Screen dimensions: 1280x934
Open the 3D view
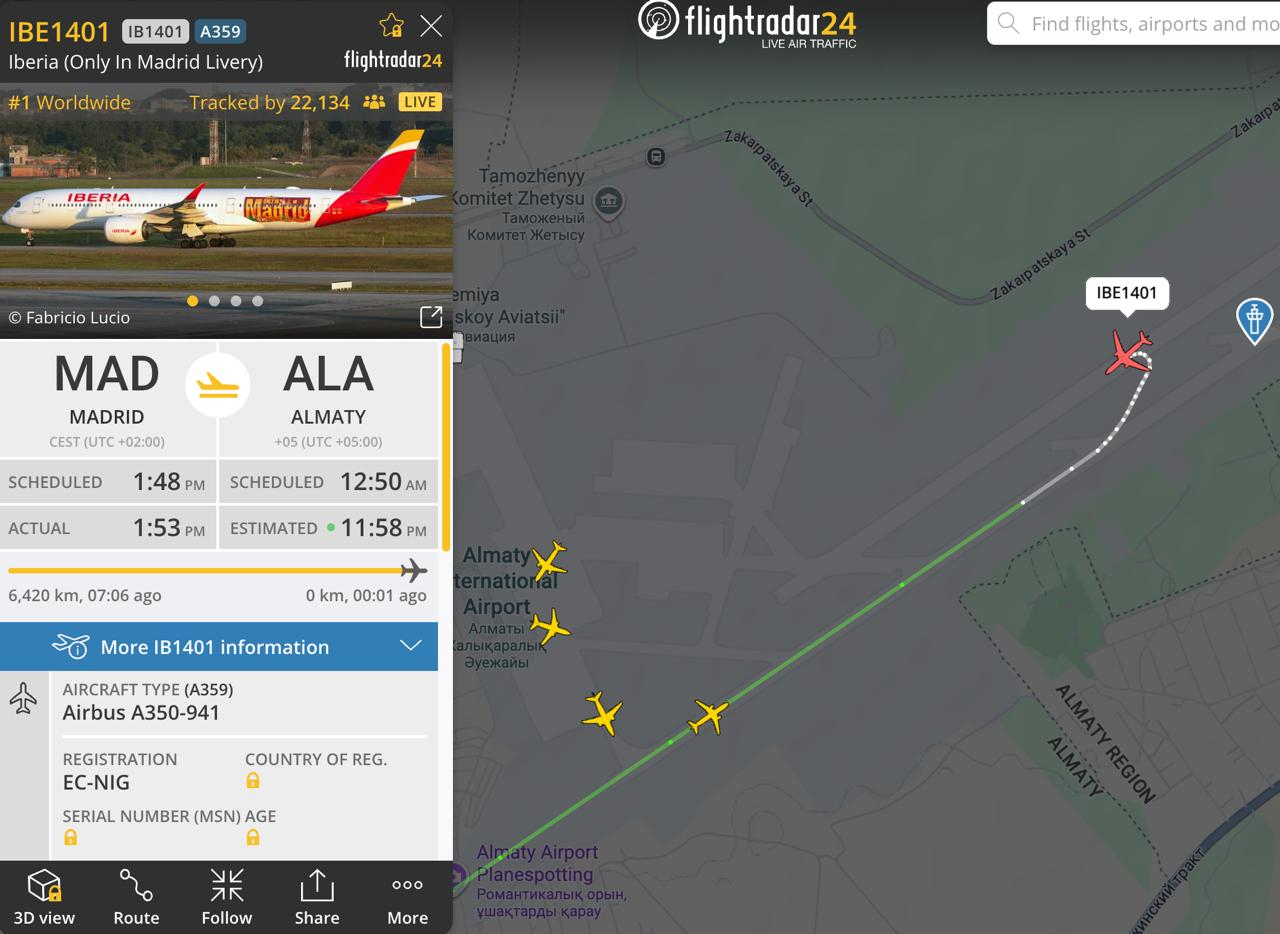(x=44, y=897)
